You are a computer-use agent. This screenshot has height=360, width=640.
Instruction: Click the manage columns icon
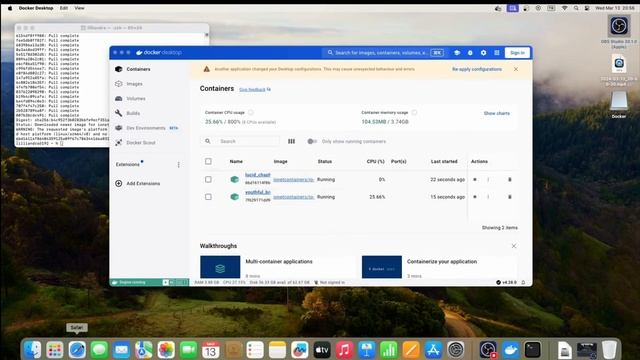(x=291, y=141)
